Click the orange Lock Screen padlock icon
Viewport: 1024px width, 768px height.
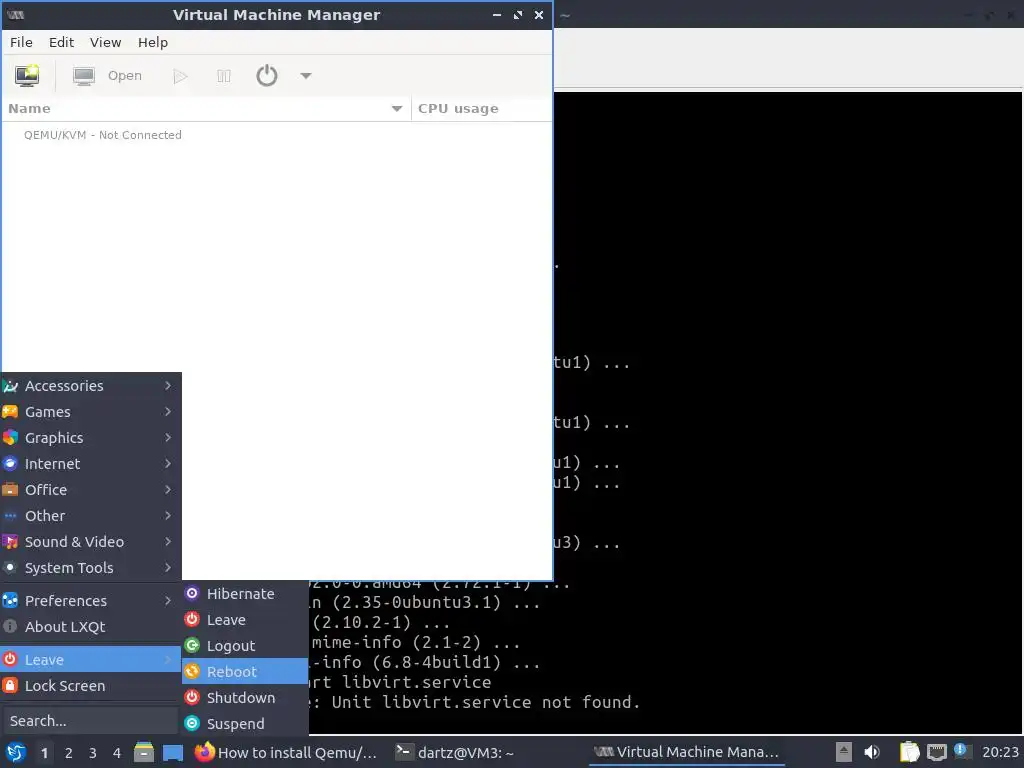pyautogui.click(x=10, y=686)
